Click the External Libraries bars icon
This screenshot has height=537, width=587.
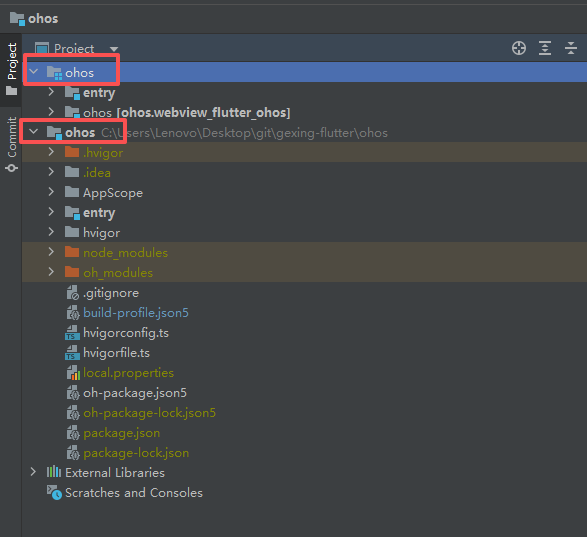[54, 472]
